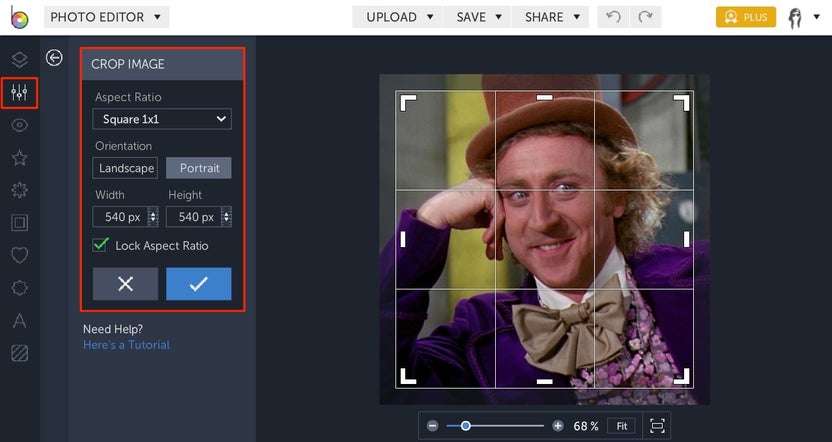Zoom in with the plus icon

click(x=558, y=426)
